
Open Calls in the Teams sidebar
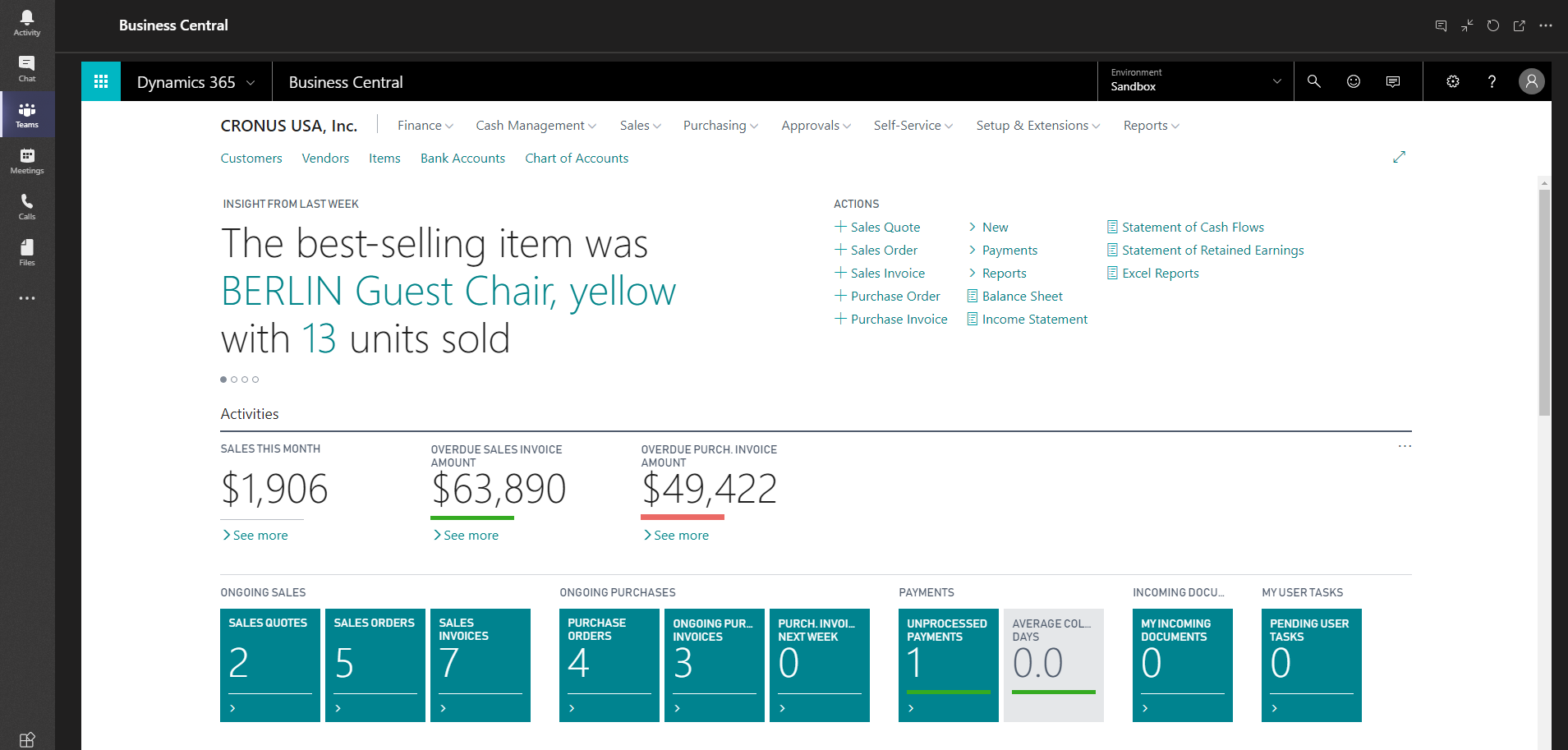click(26, 205)
